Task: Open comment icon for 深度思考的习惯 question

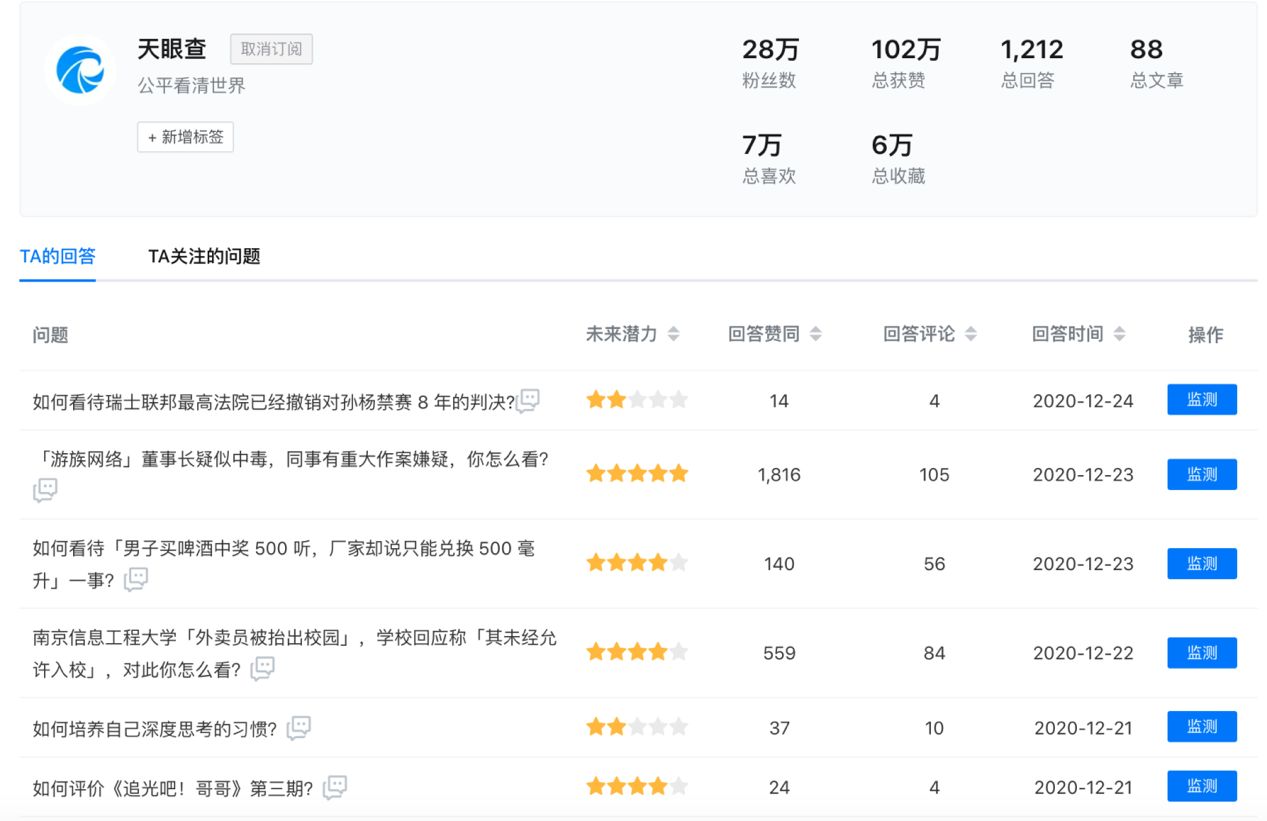Action: [x=299, y=728]
